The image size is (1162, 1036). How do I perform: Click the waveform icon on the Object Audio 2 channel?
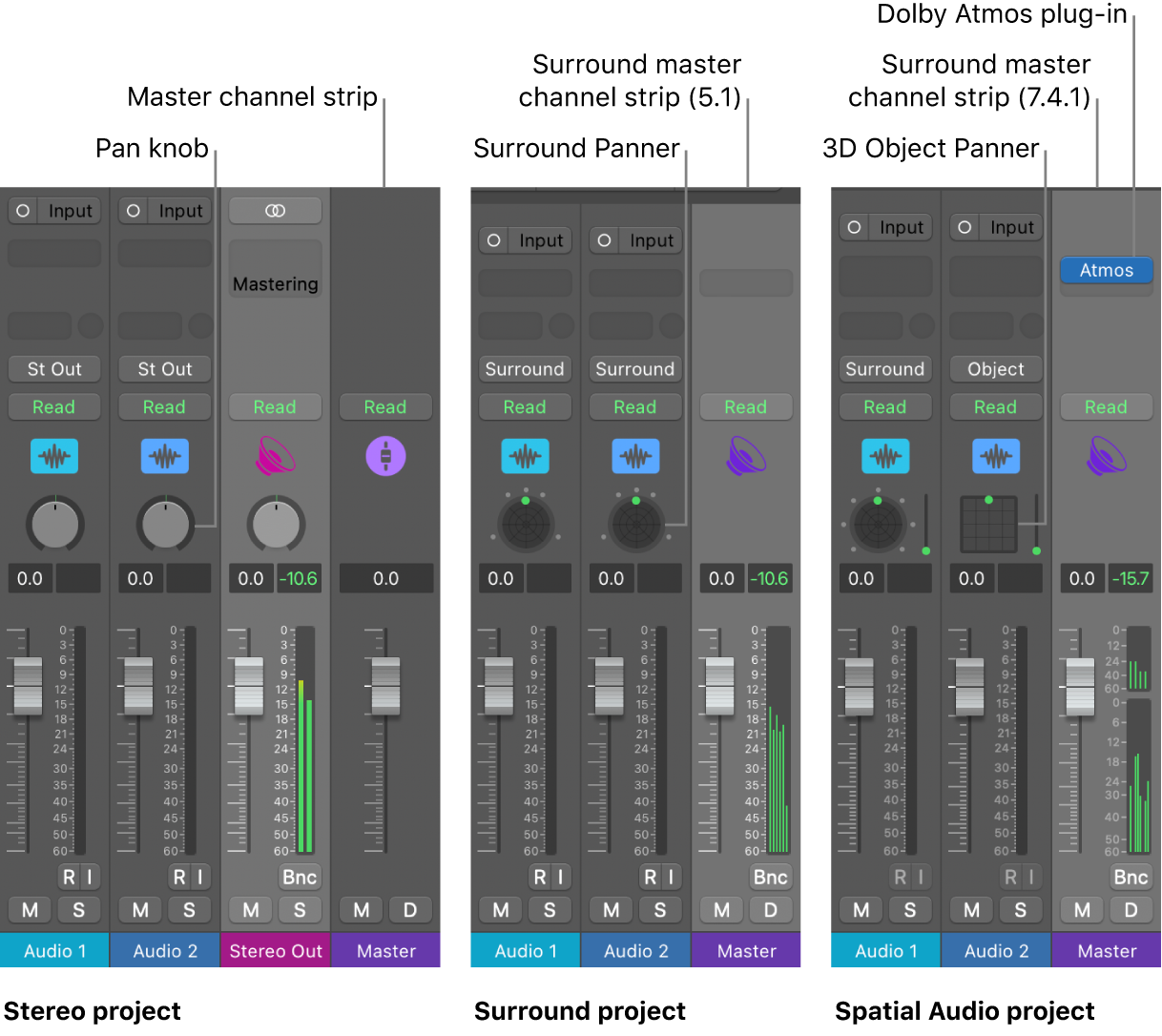(x=996, y=456)
